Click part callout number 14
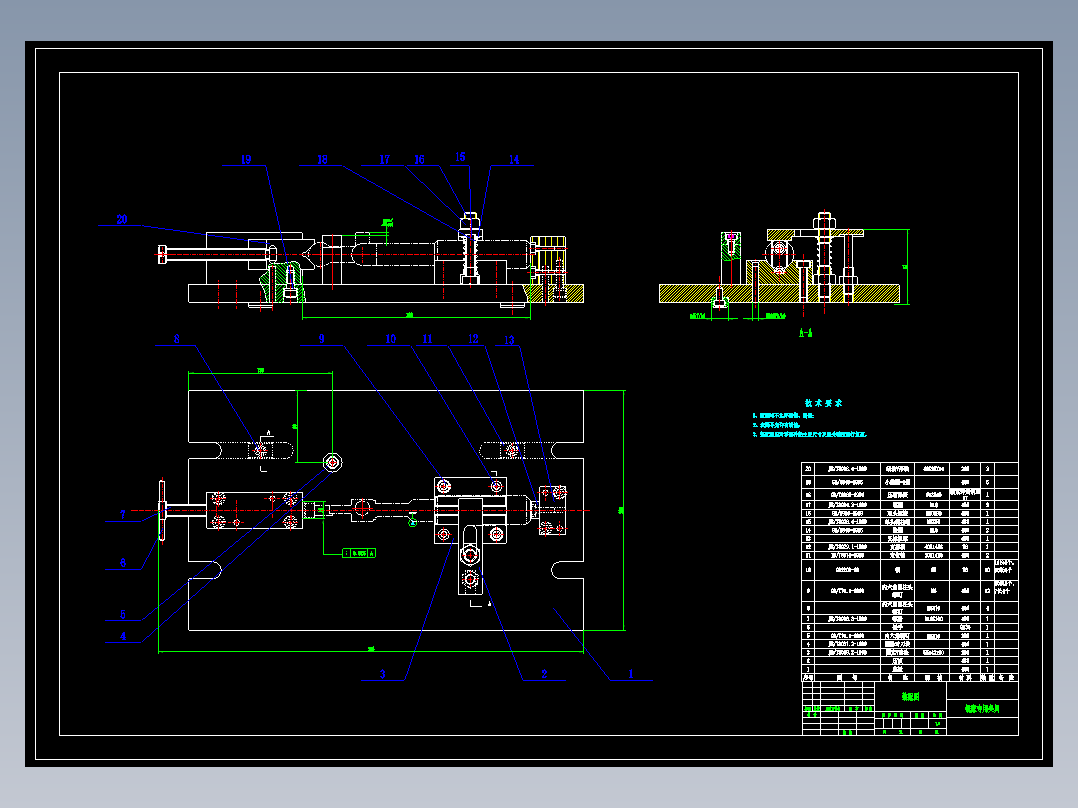Image resolution: width=1078 pixels, height=808 pixels. pos(514,160)
